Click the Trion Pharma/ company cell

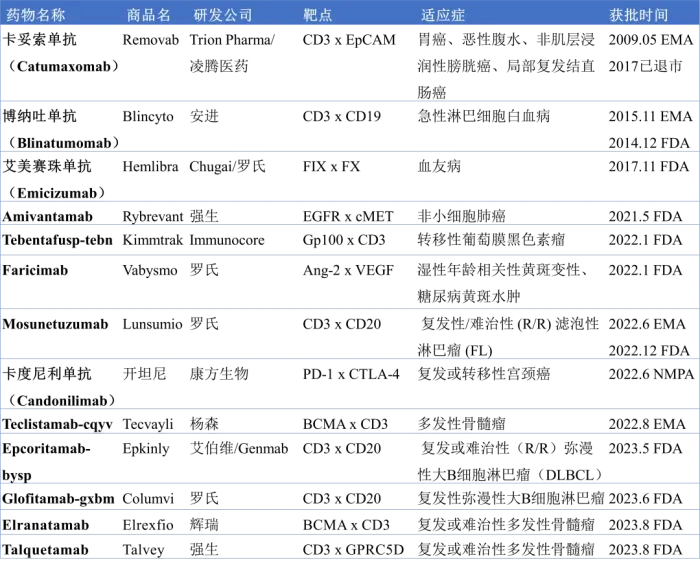click(232, 40)
